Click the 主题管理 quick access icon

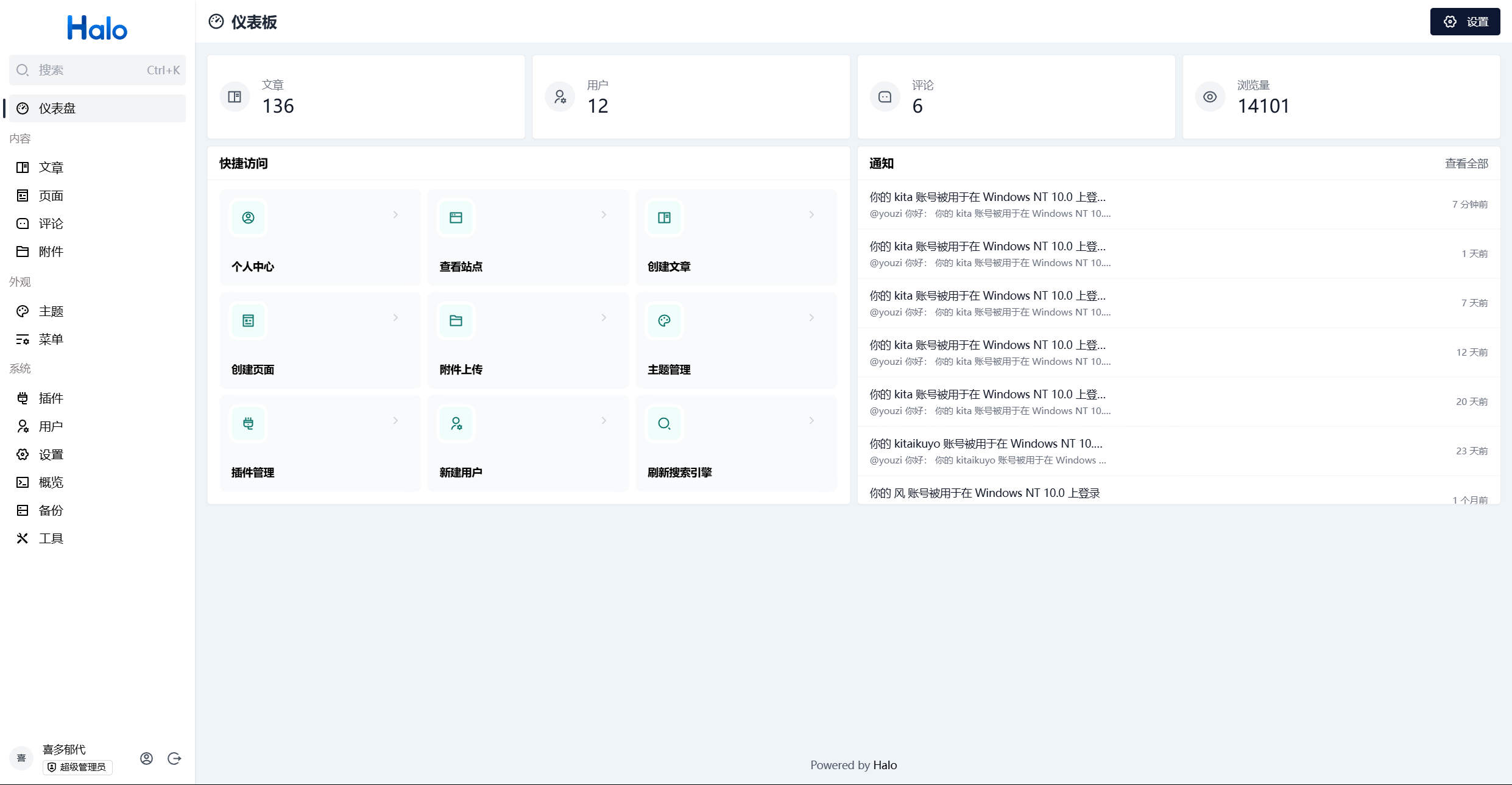(664, 320)
